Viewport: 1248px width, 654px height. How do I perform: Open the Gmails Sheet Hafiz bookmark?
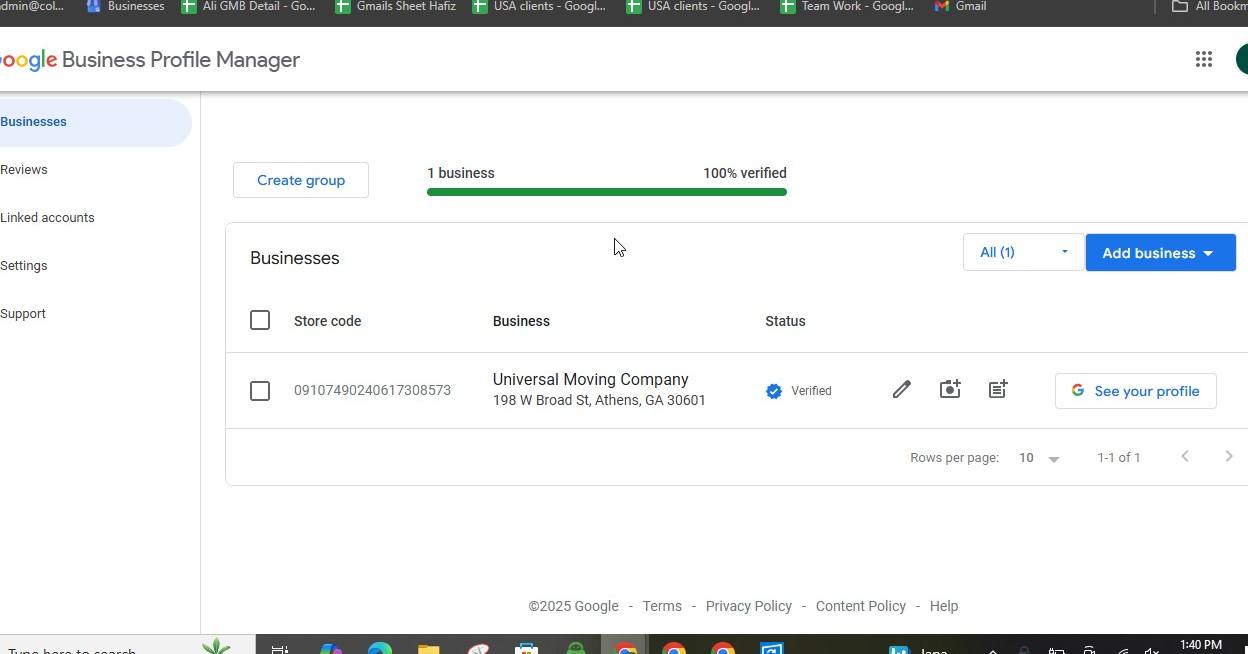point(396,6)
